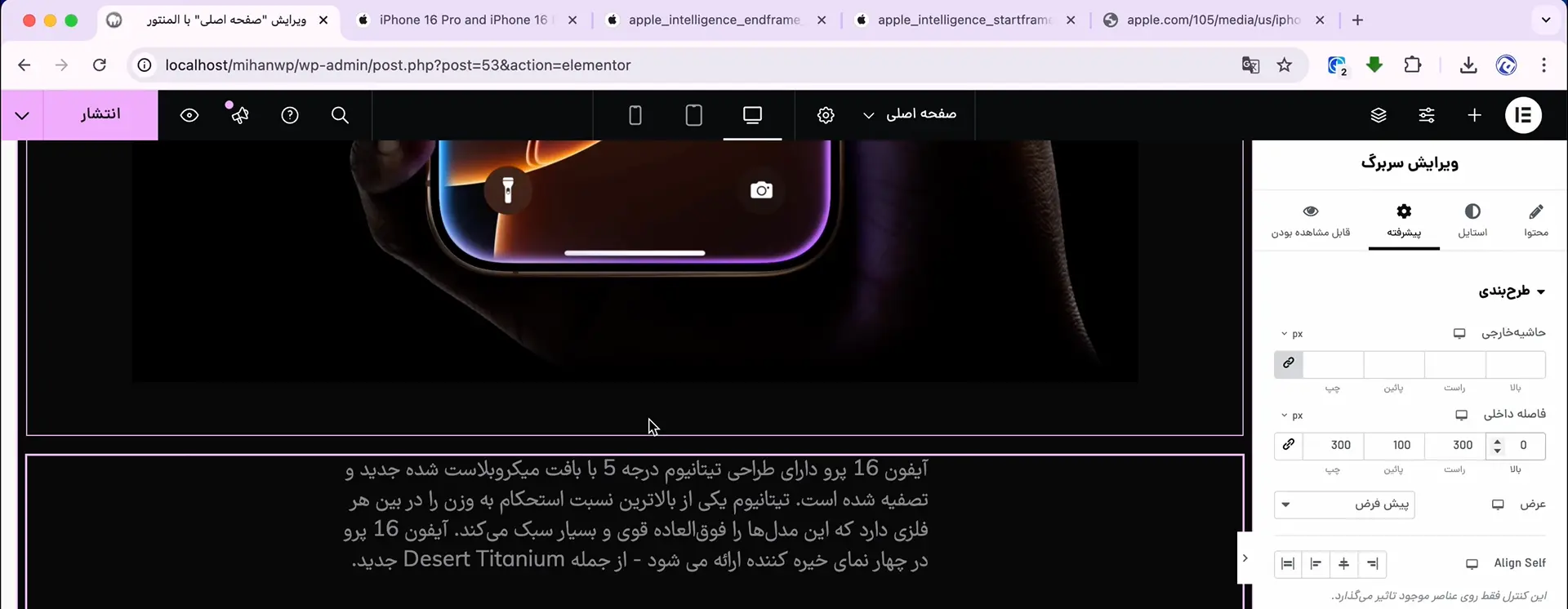Toggle width responsive device icon

click(x=1498, y=505)
